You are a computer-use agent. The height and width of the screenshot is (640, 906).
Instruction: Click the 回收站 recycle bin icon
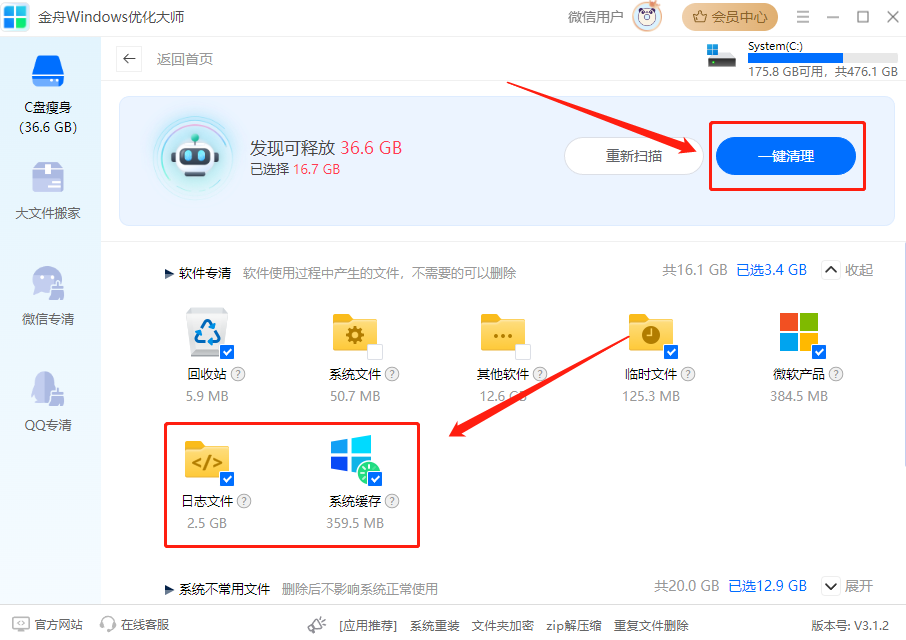207,332
